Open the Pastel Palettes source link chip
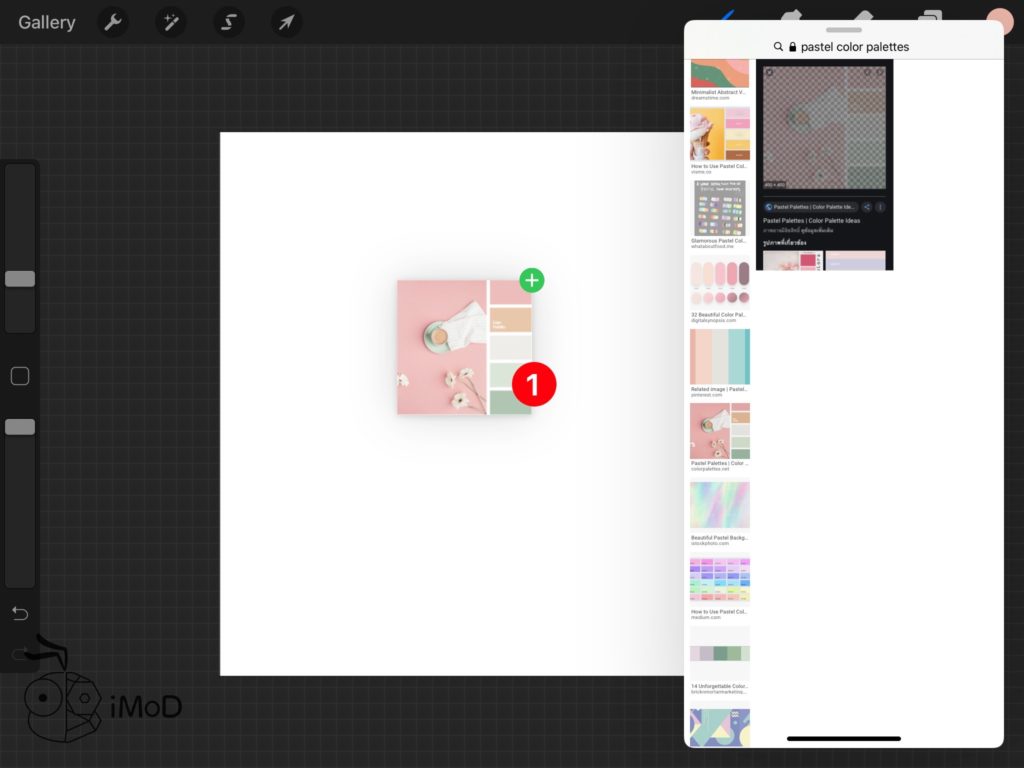Image resolution: width=1024 pixels, height=768 pixels. coord(811,207)
